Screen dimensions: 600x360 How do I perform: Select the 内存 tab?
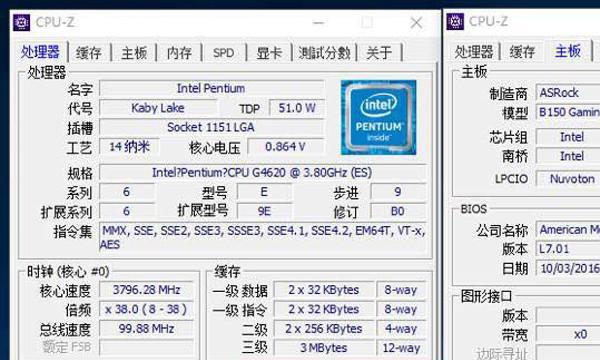click(179, 52)
